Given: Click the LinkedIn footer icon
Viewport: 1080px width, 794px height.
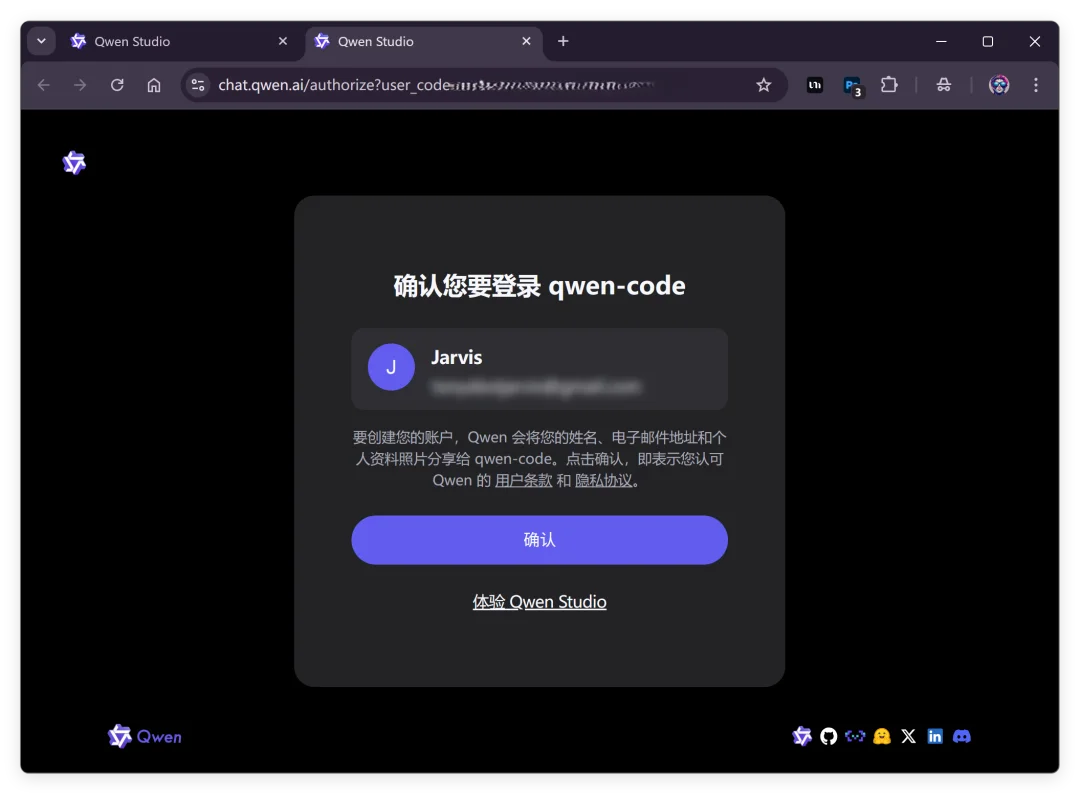Looking at the screenshot, I should 935,736.
